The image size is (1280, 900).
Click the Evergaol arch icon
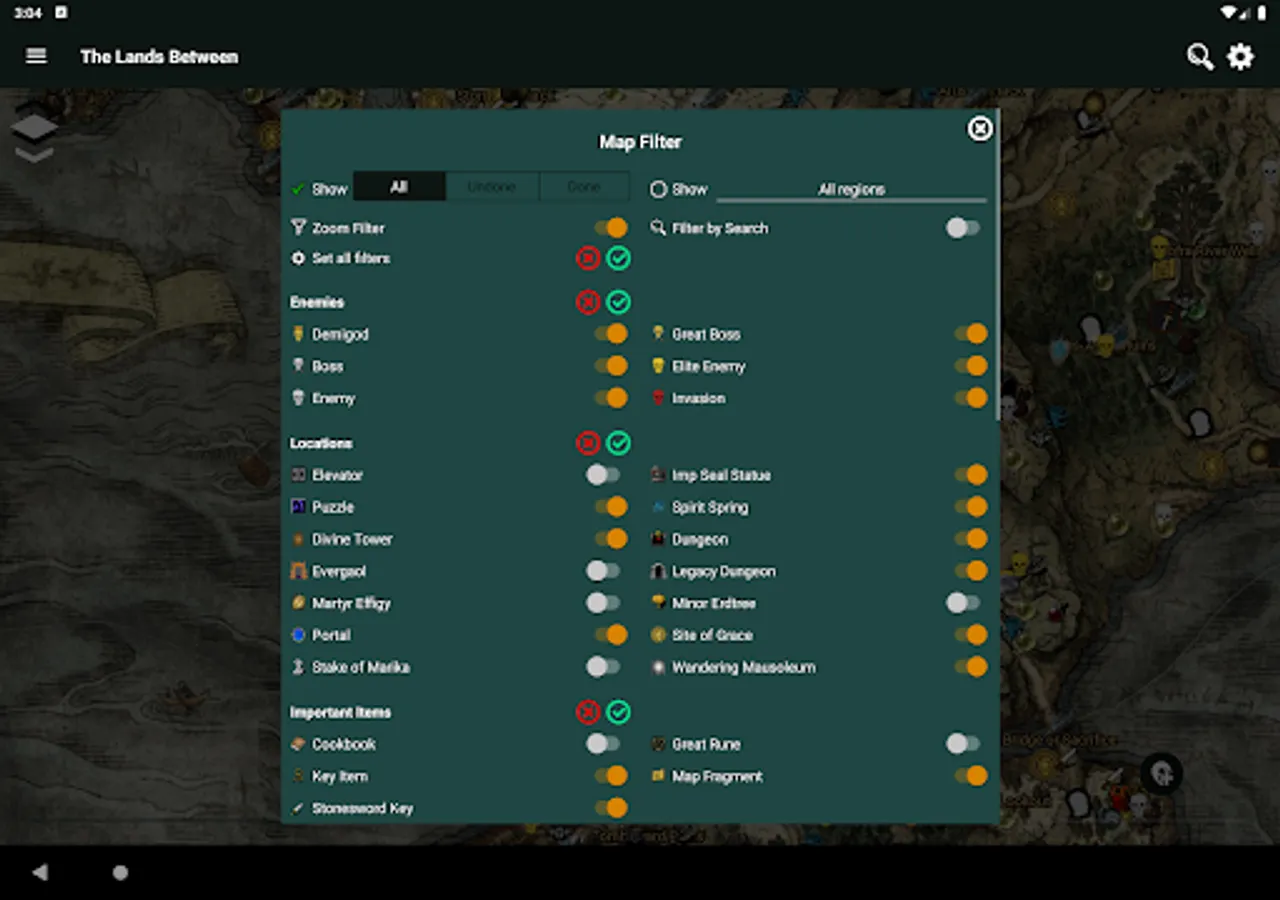tap(298, 571)
